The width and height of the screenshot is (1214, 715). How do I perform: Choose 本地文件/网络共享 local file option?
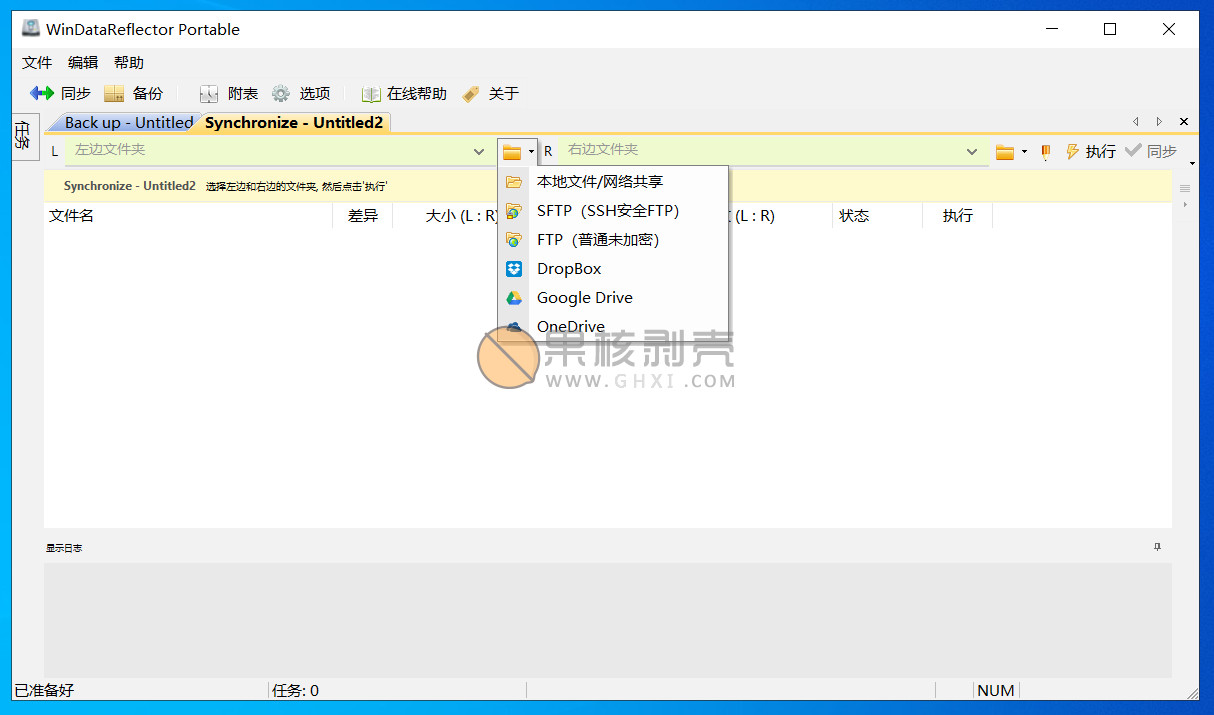pyautogui.click(x=601, y=181)
